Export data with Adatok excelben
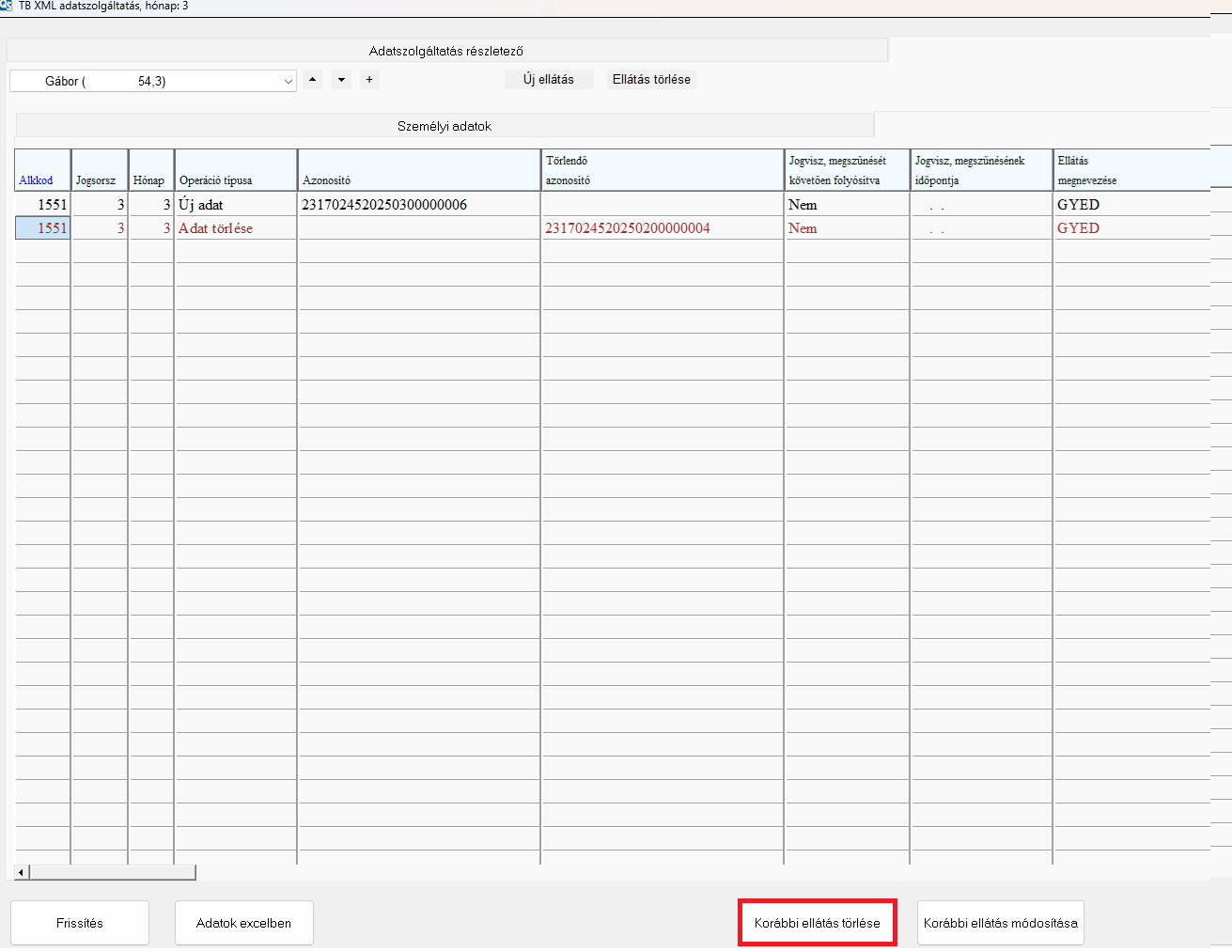The width and height of the screenshot is (1232, 952). point(243,923)
